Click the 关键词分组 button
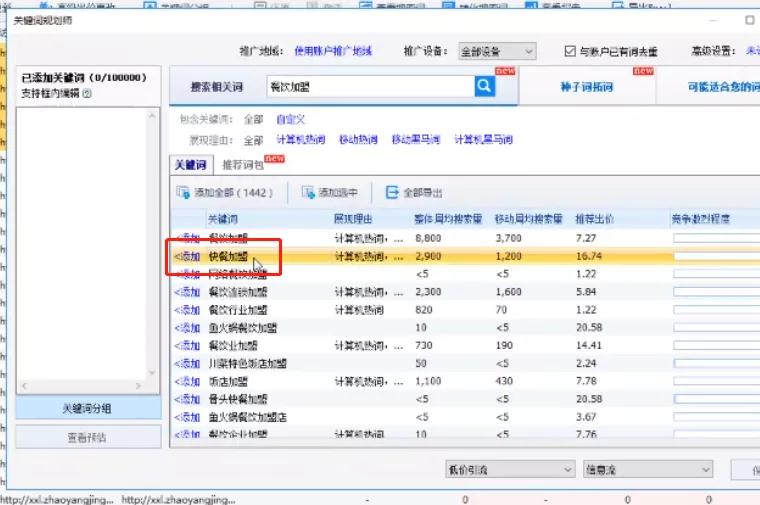The image size is (760, 505). tap(88, 408)
